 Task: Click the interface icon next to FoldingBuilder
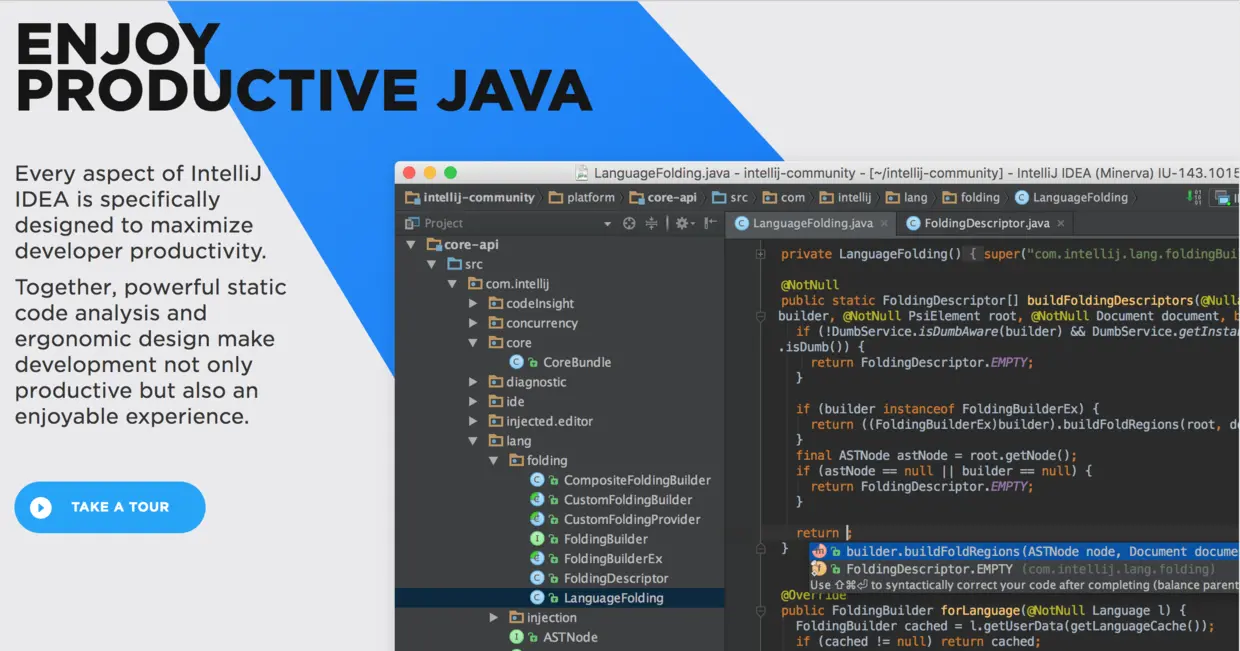point(537,538)
